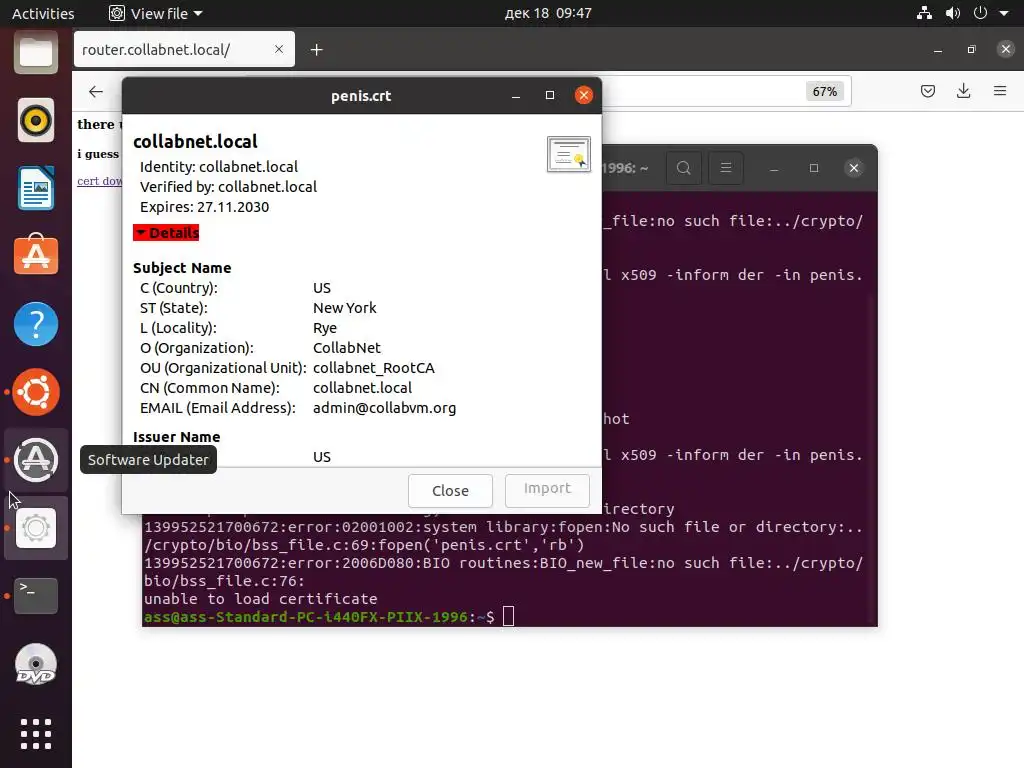Select the Rye locality value
The image size is (1024, 768).
pyautogui.click(x=325, y=328)
